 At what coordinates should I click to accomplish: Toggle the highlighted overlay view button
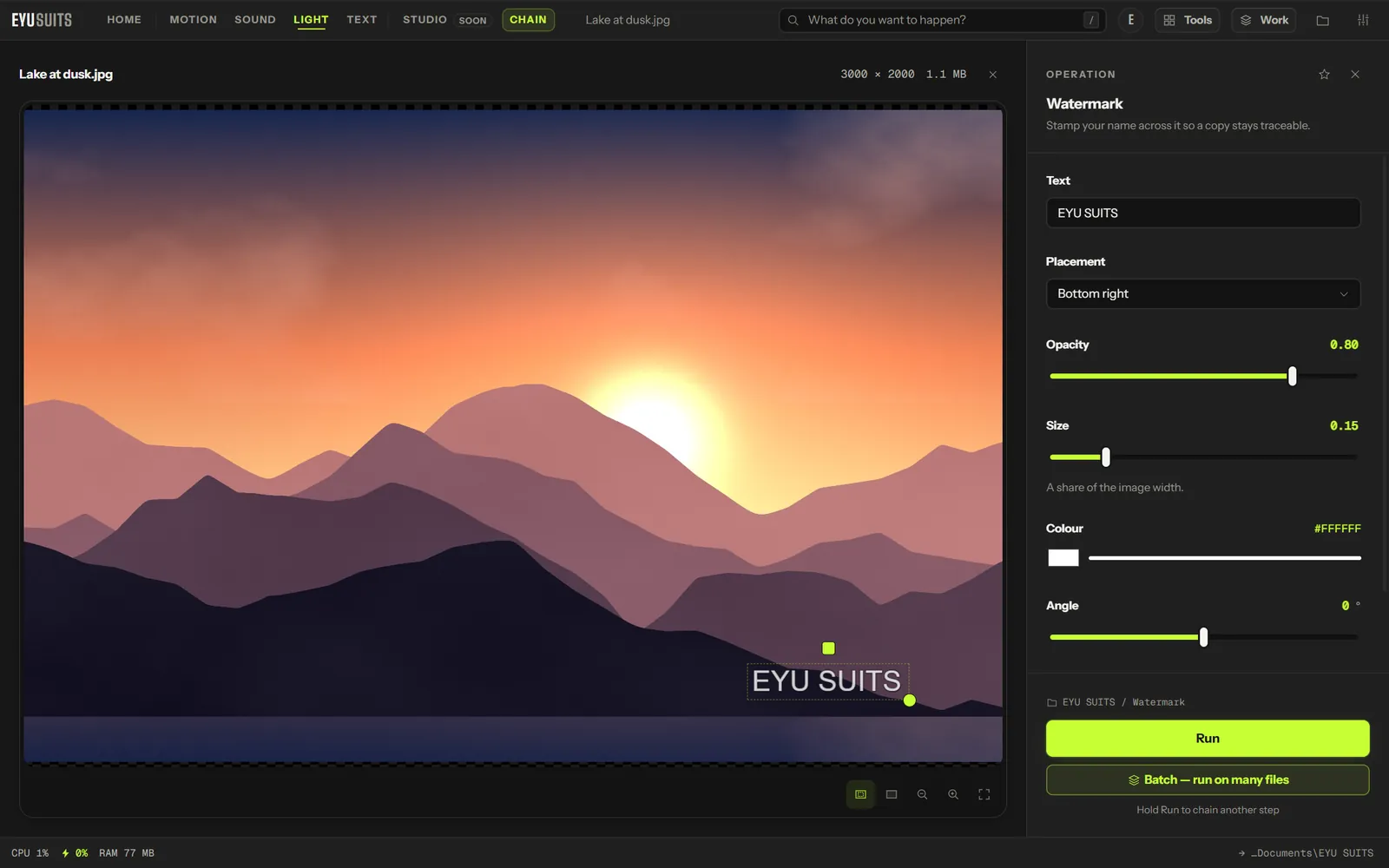(x=860, y=794)
